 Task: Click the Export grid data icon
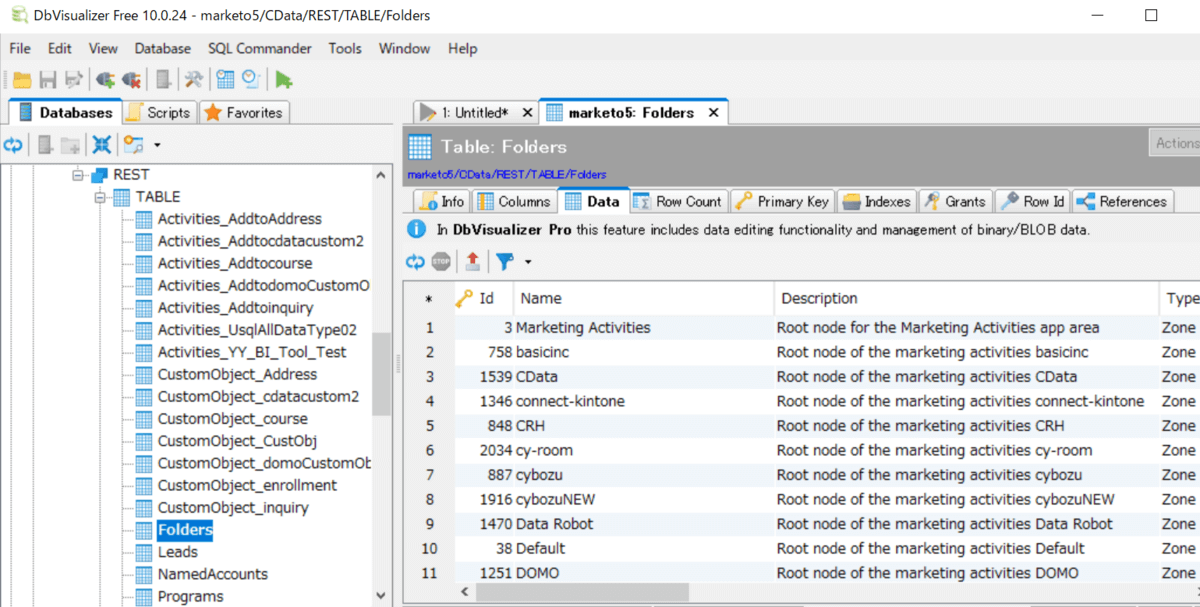point(473,262)
